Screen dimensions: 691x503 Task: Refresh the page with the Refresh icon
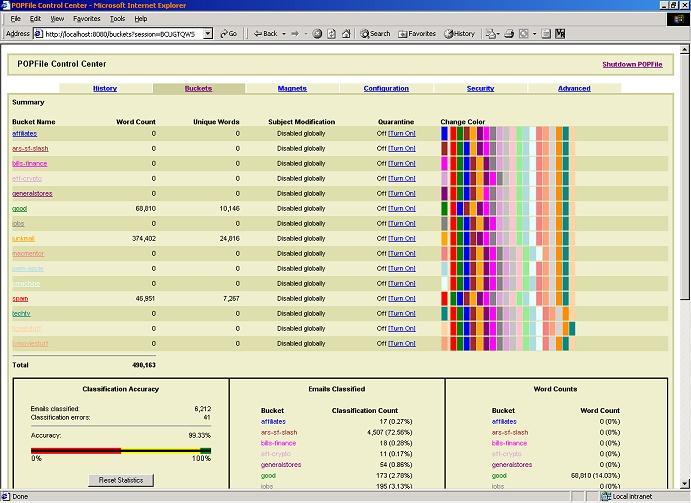[331, 34]
